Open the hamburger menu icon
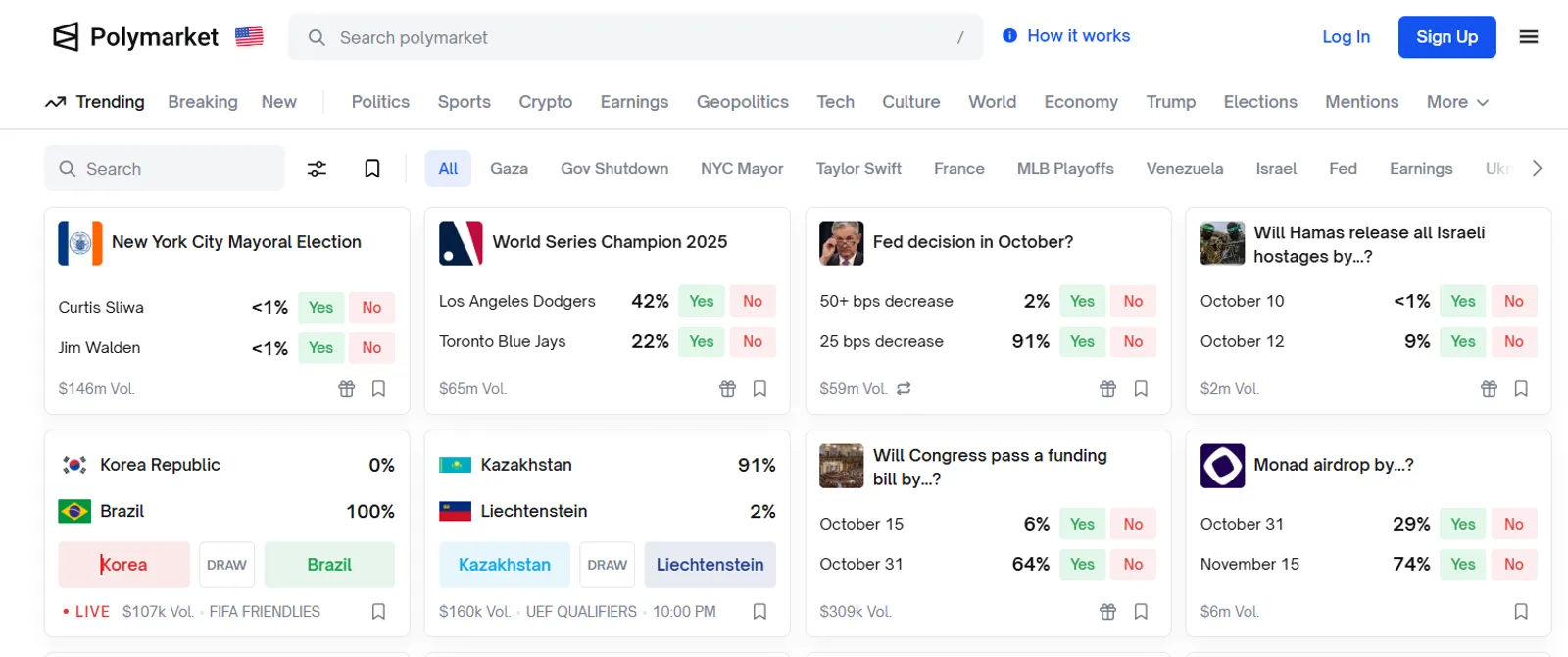1568x657 pixels. [x=1528, y=37]
